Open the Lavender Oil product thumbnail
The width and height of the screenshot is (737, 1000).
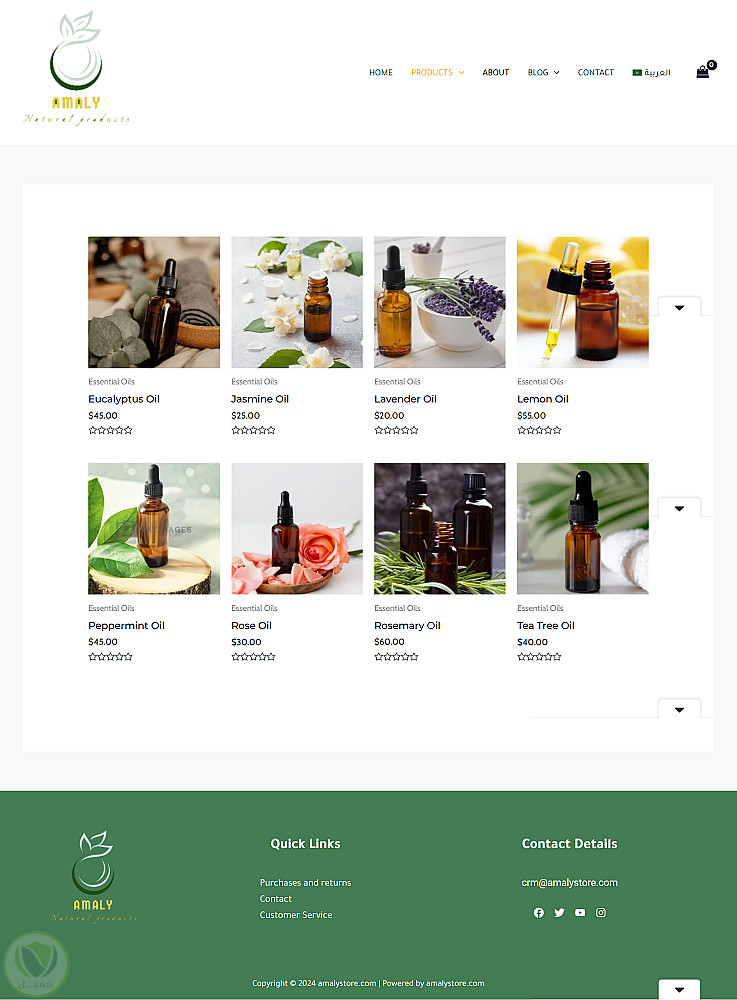point(439,302)
